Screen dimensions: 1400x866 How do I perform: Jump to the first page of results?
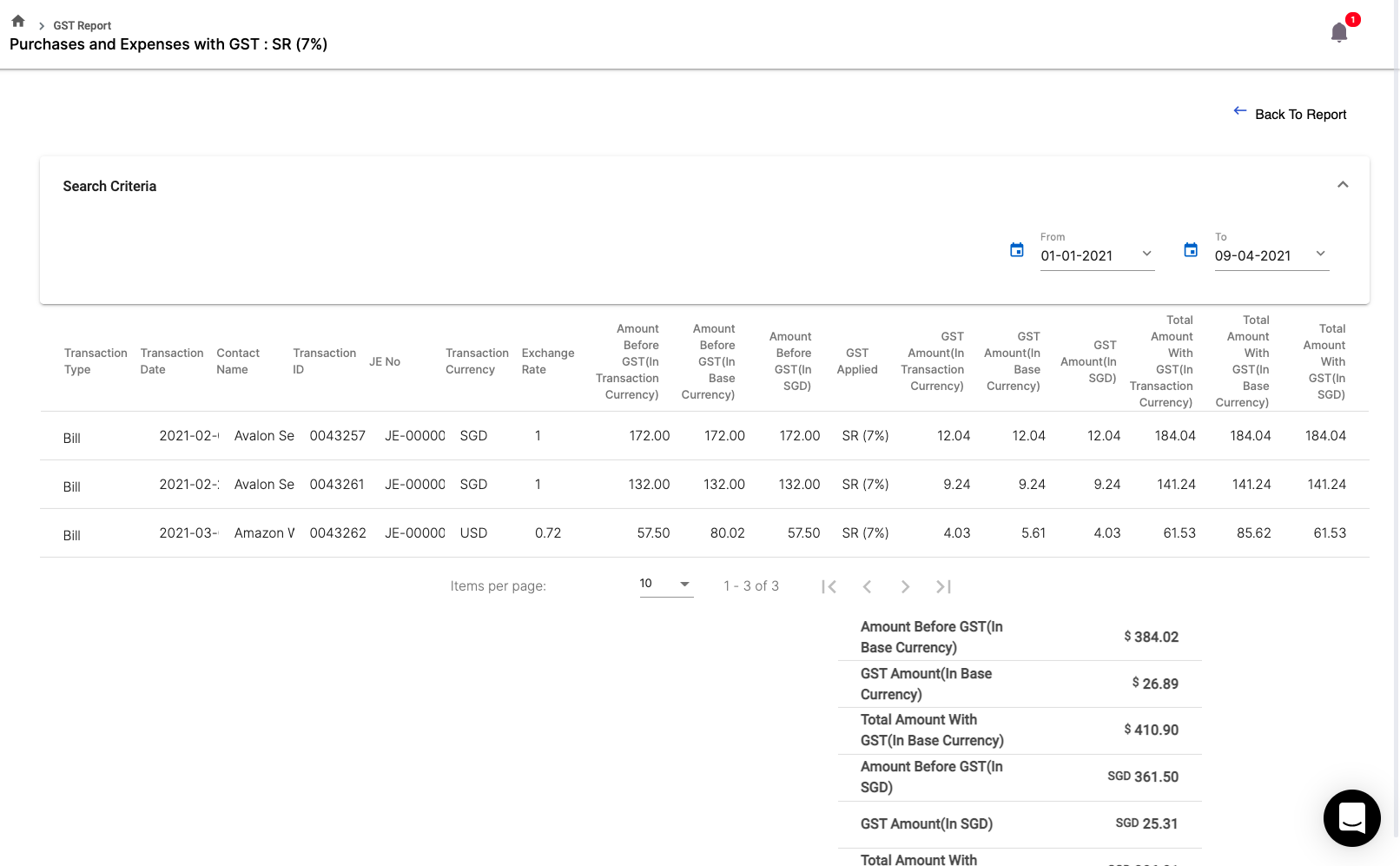point(829,586)
